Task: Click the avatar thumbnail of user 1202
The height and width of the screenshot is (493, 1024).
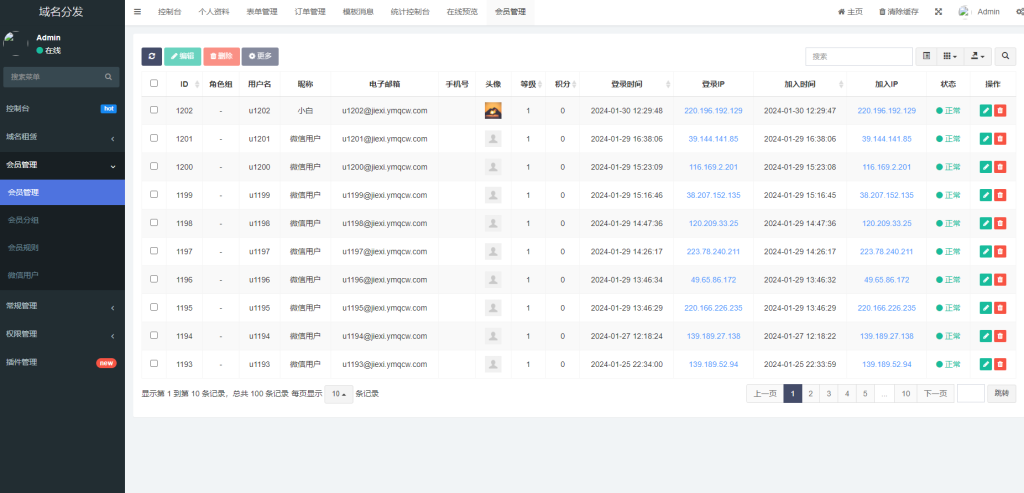Action: (492, 111)
